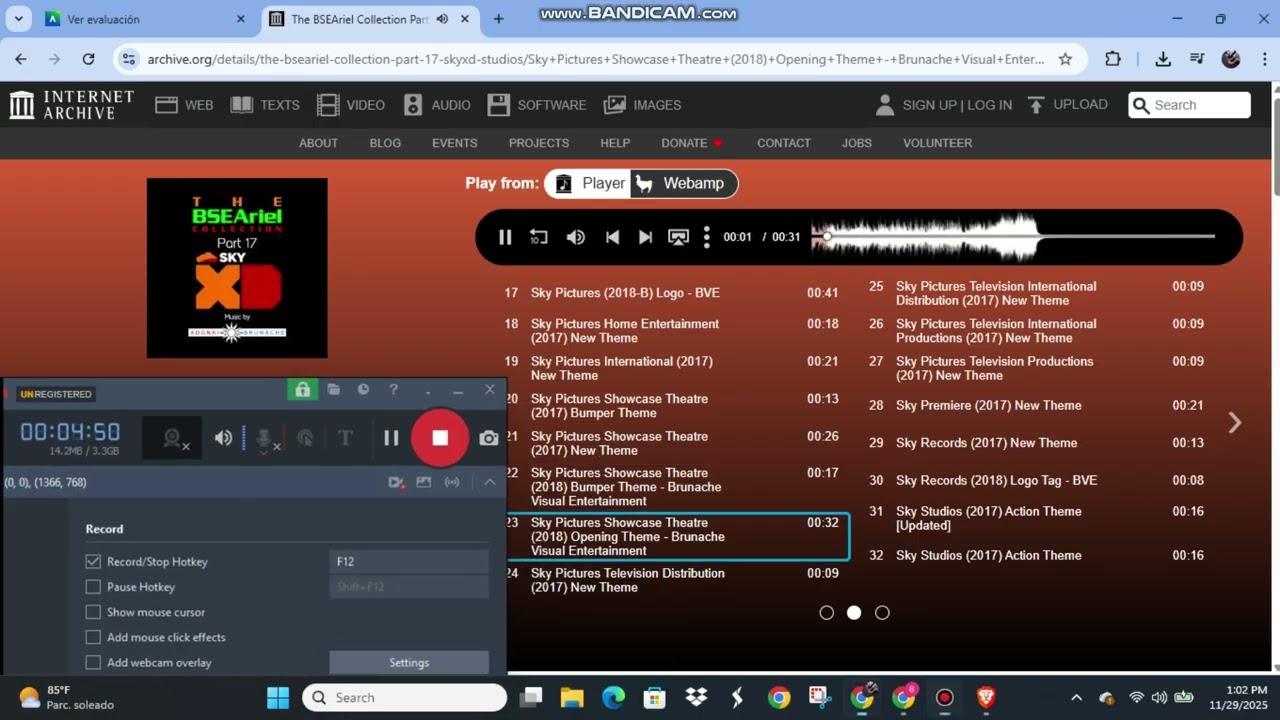The width and height of the screenshot is (1280, 720).
Task: Open Chrome extensions puzzle icon
Action: (1112, 59)
